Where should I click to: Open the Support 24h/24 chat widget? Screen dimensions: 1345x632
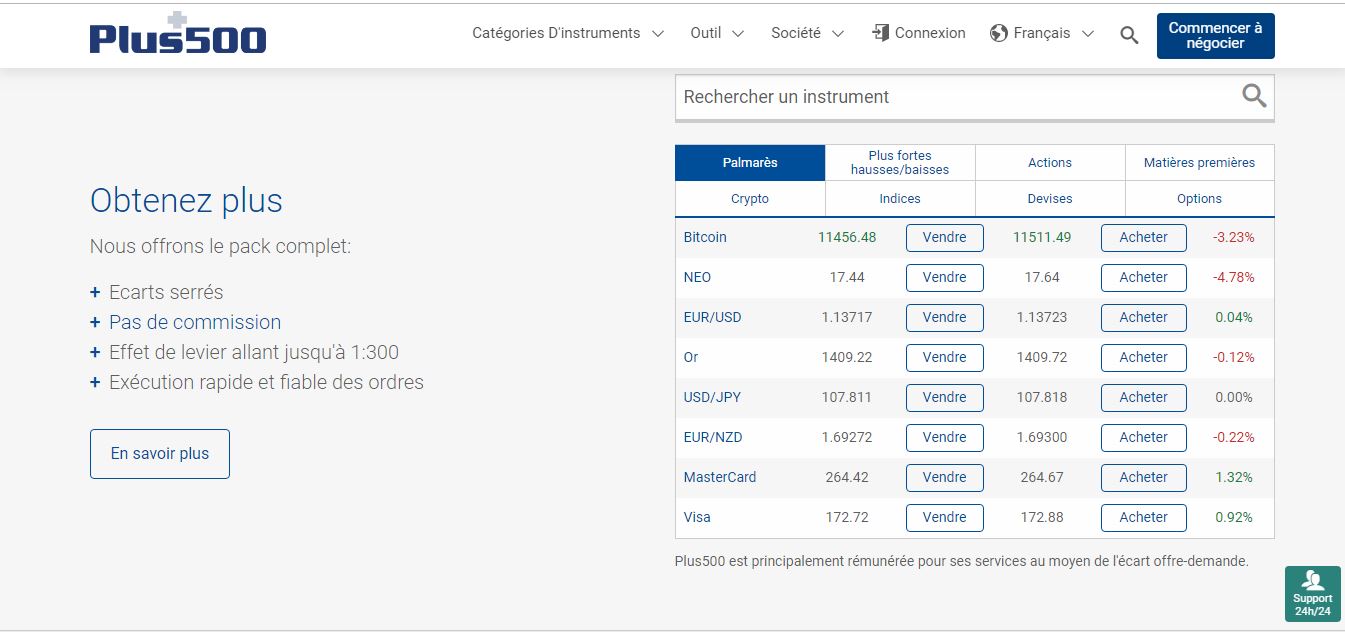point(1312,594)
